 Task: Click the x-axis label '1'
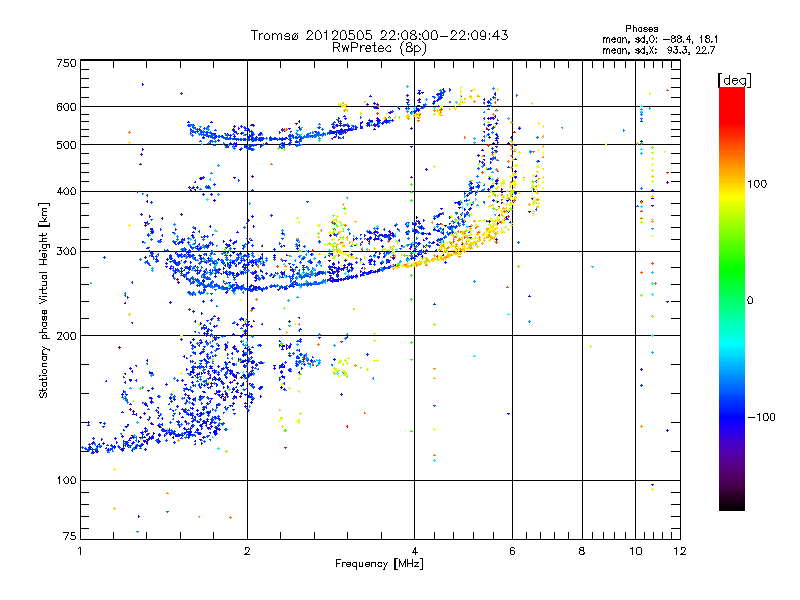click(80, 551)
